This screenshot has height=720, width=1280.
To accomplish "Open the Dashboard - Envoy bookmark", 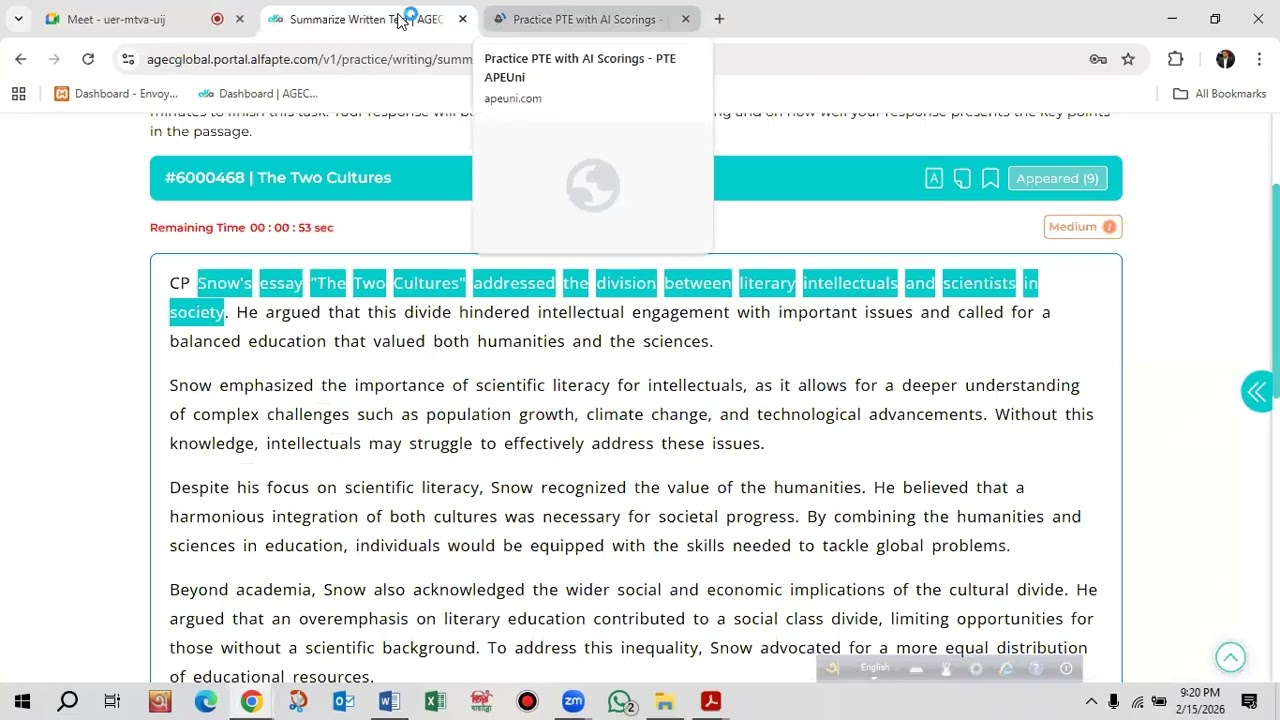I will [116, 93].
